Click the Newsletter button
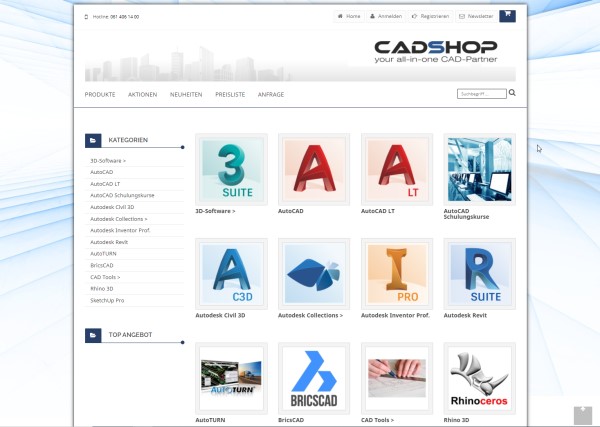Image resolution: width=600 pixels, height=427 pixels. tap(476, 16)
